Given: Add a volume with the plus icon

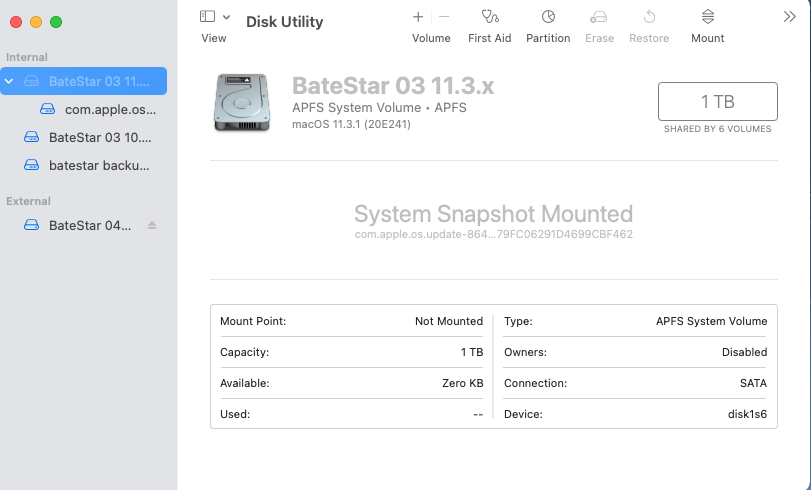Looking at the screenshot, I should pos(418,17).
